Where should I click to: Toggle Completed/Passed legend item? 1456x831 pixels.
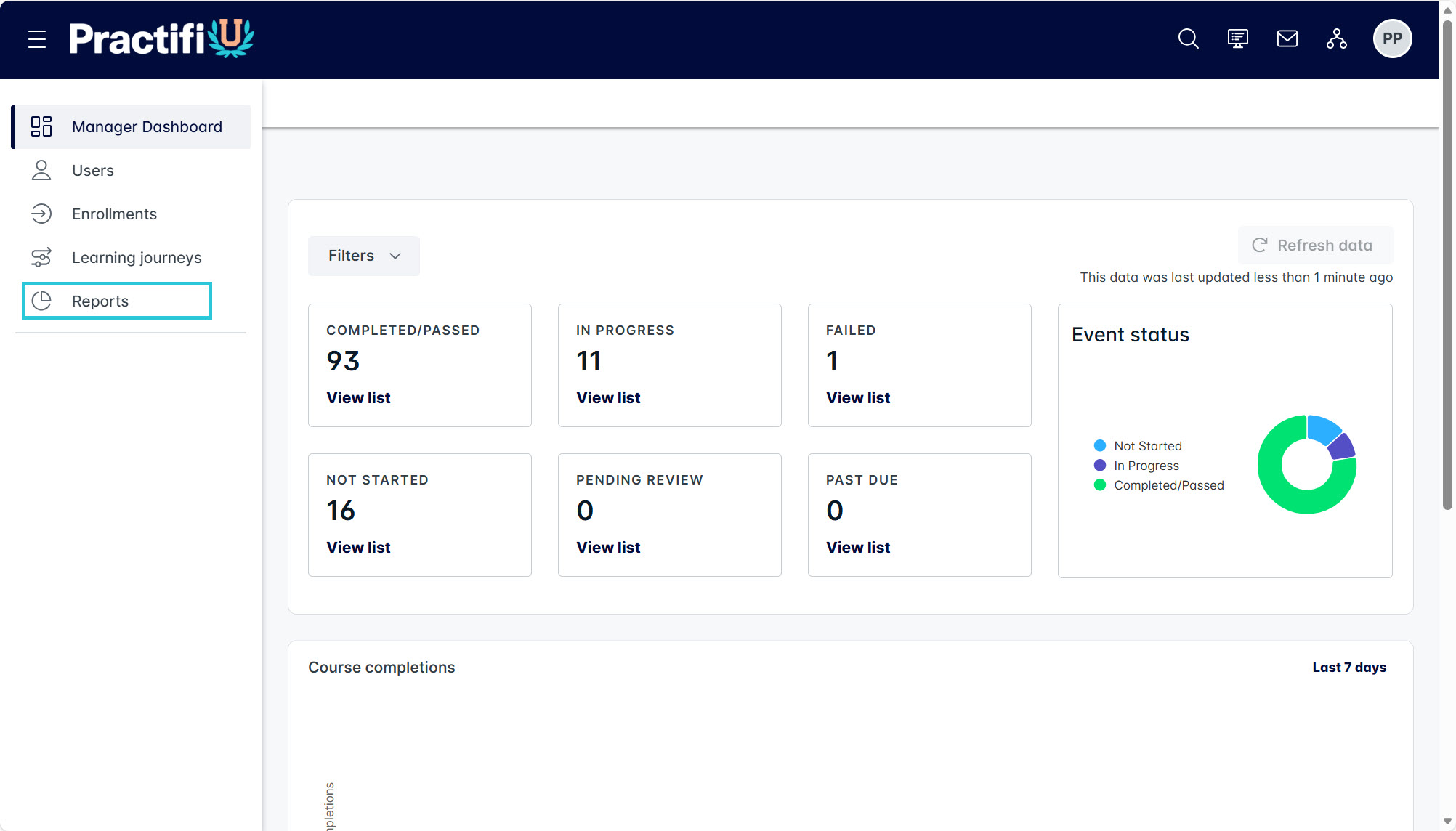(1159, 485)
